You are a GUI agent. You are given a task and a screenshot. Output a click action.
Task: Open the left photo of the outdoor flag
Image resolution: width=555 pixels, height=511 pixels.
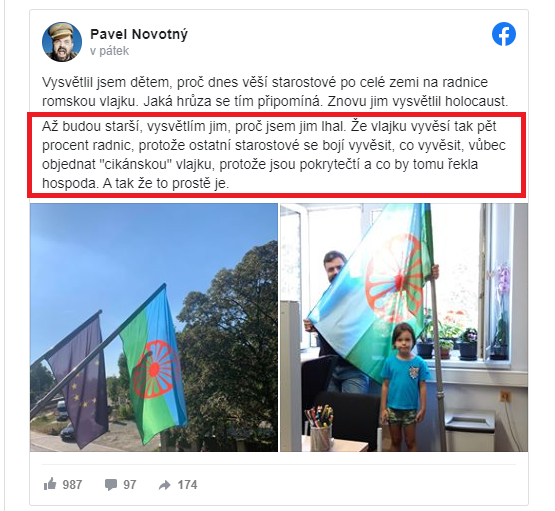pyautogui.click(x=154, y=327)
